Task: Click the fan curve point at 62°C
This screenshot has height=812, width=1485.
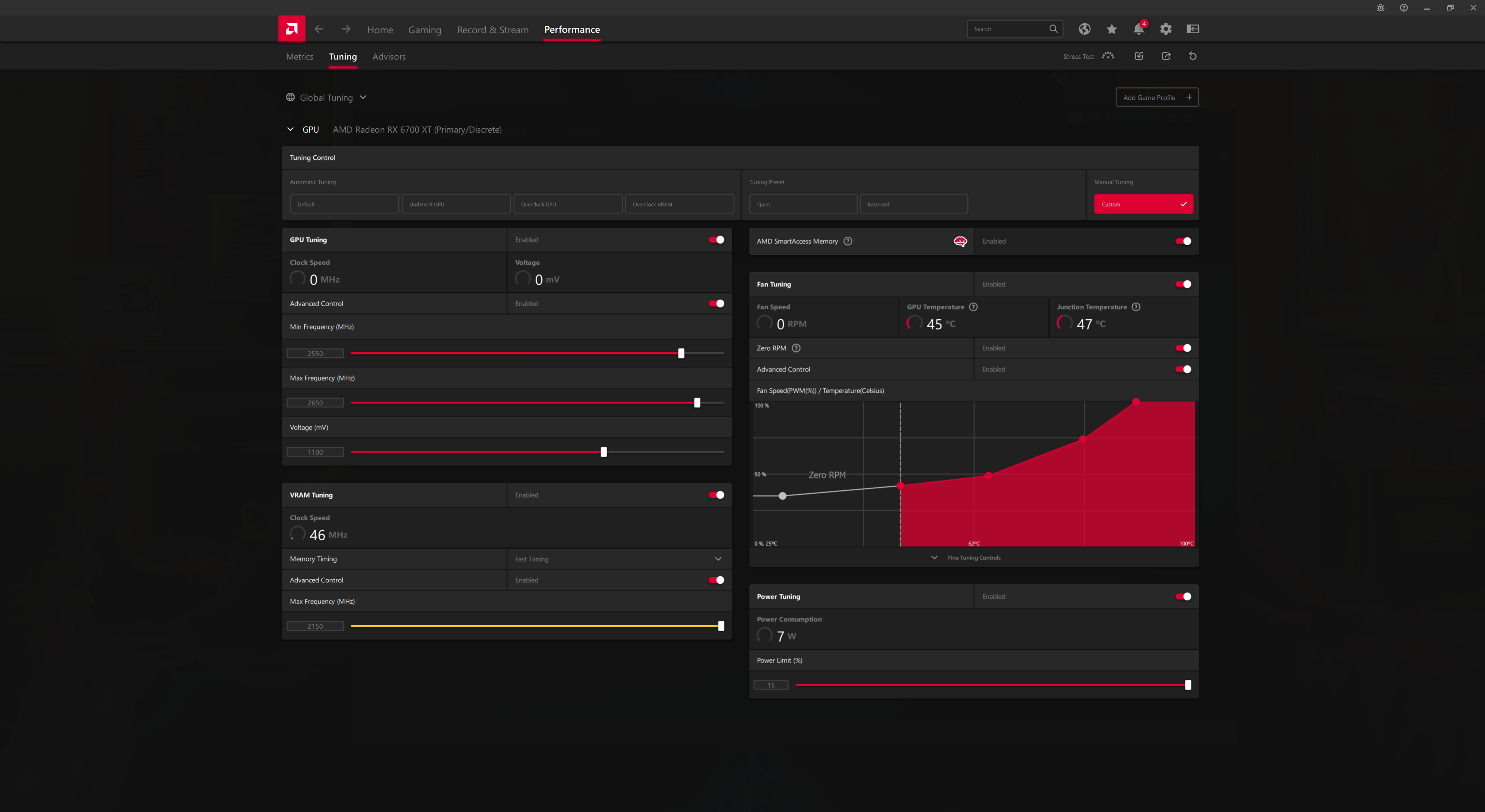Action: pyautogui.click(x=989, y=476)
